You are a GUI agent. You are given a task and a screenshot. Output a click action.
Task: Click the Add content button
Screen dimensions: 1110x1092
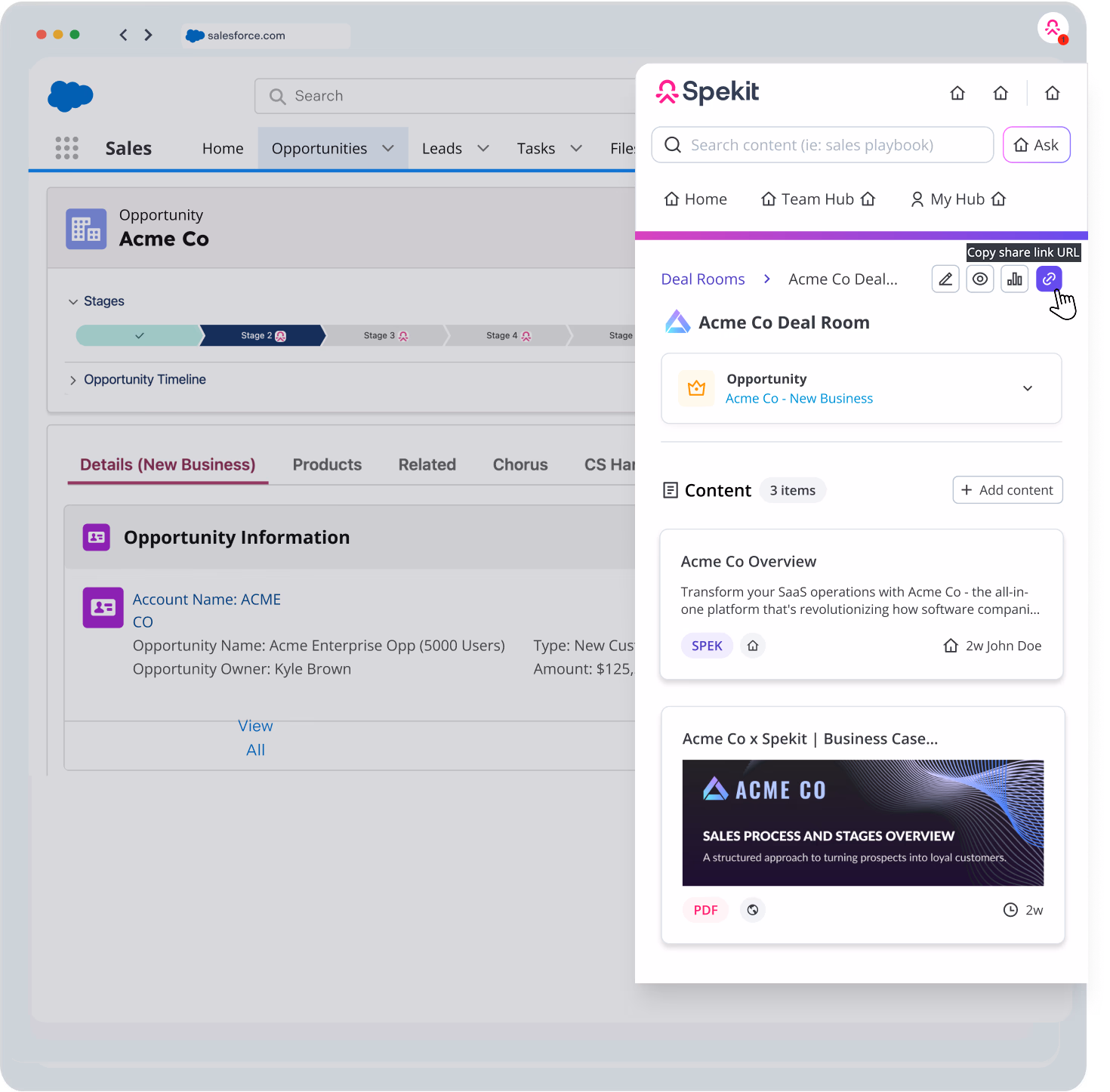1007,489
